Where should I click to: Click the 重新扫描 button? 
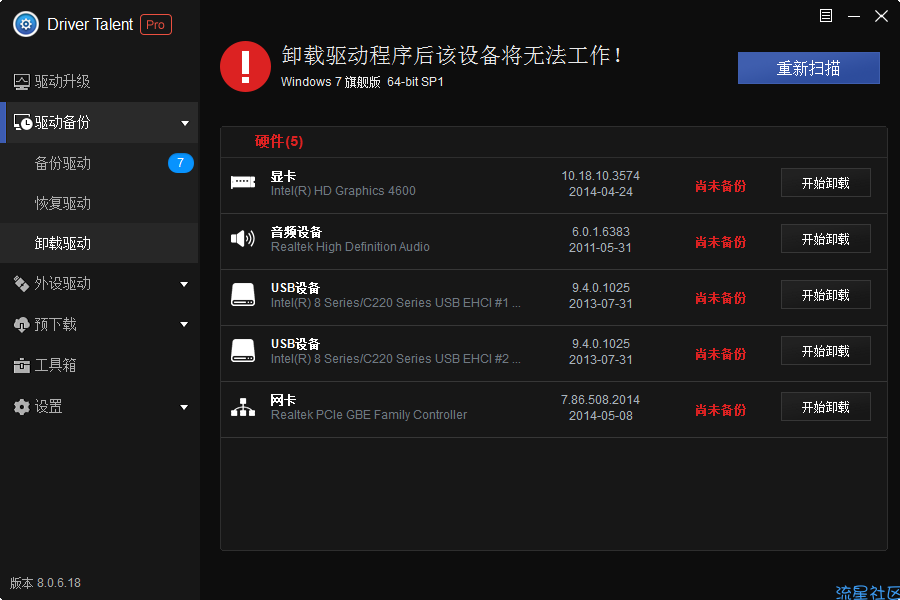tap(808, 68)
